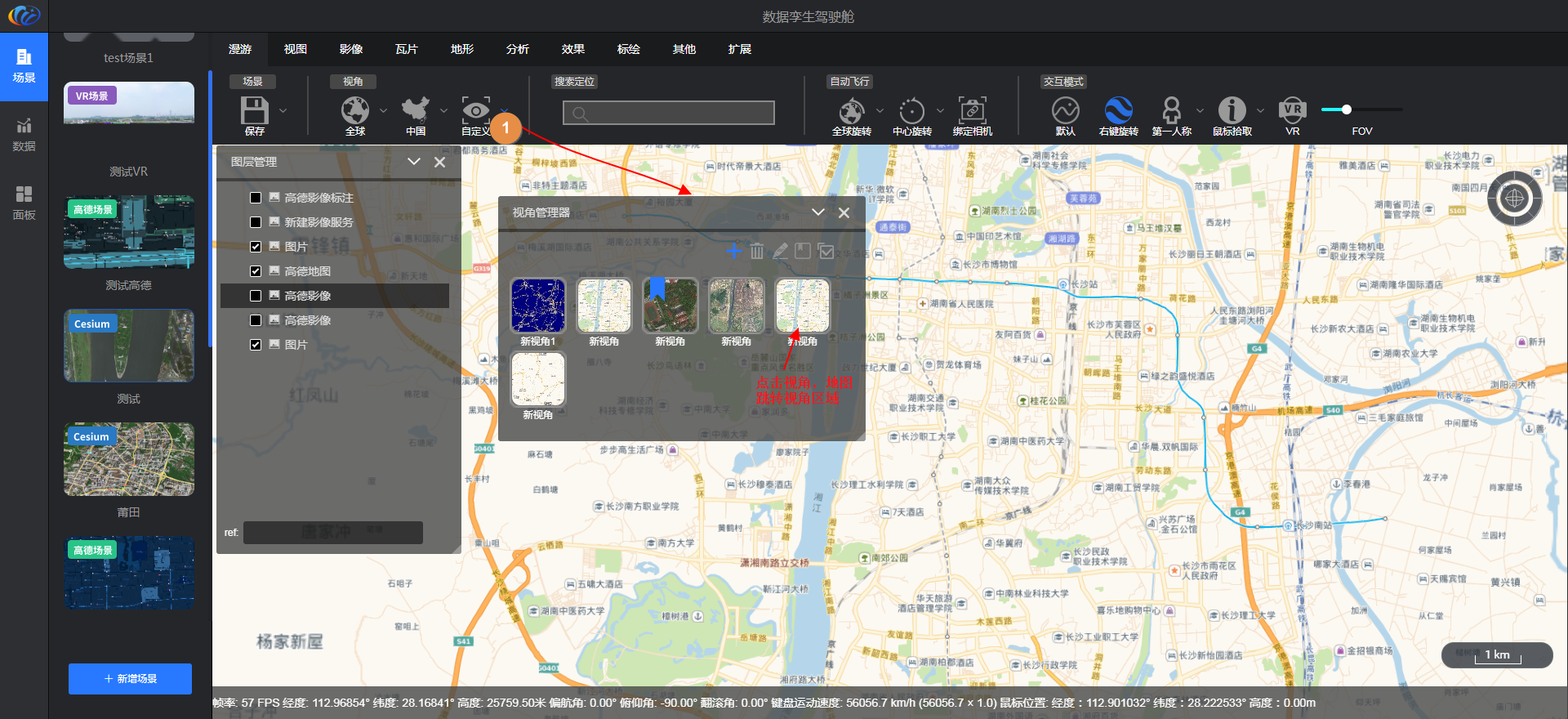The height and width of the screenshot is (719, 1568).
Task: Check the 高德影像标注 layer checkbox
Action: pos(256,198)
